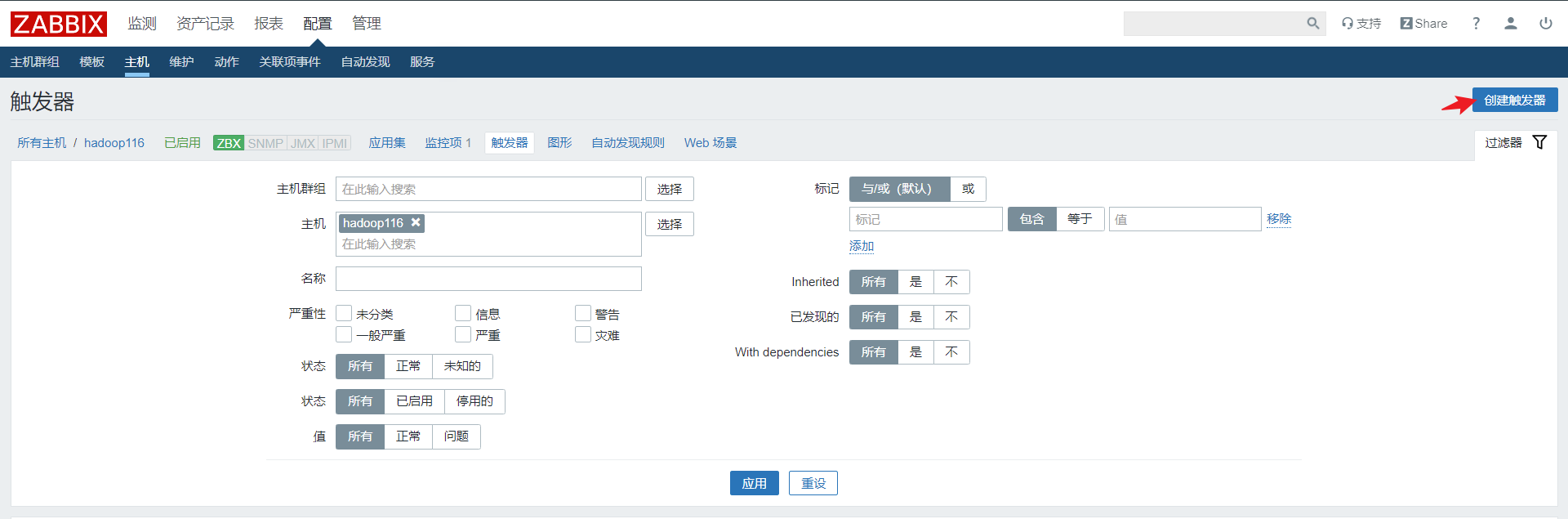Check the 一般严重 severity box

(344, 334)
